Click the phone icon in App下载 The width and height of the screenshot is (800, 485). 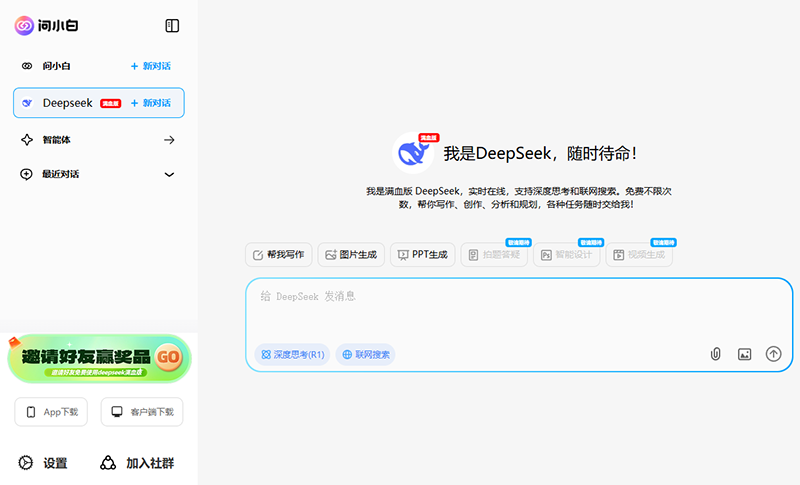point(31,412)
